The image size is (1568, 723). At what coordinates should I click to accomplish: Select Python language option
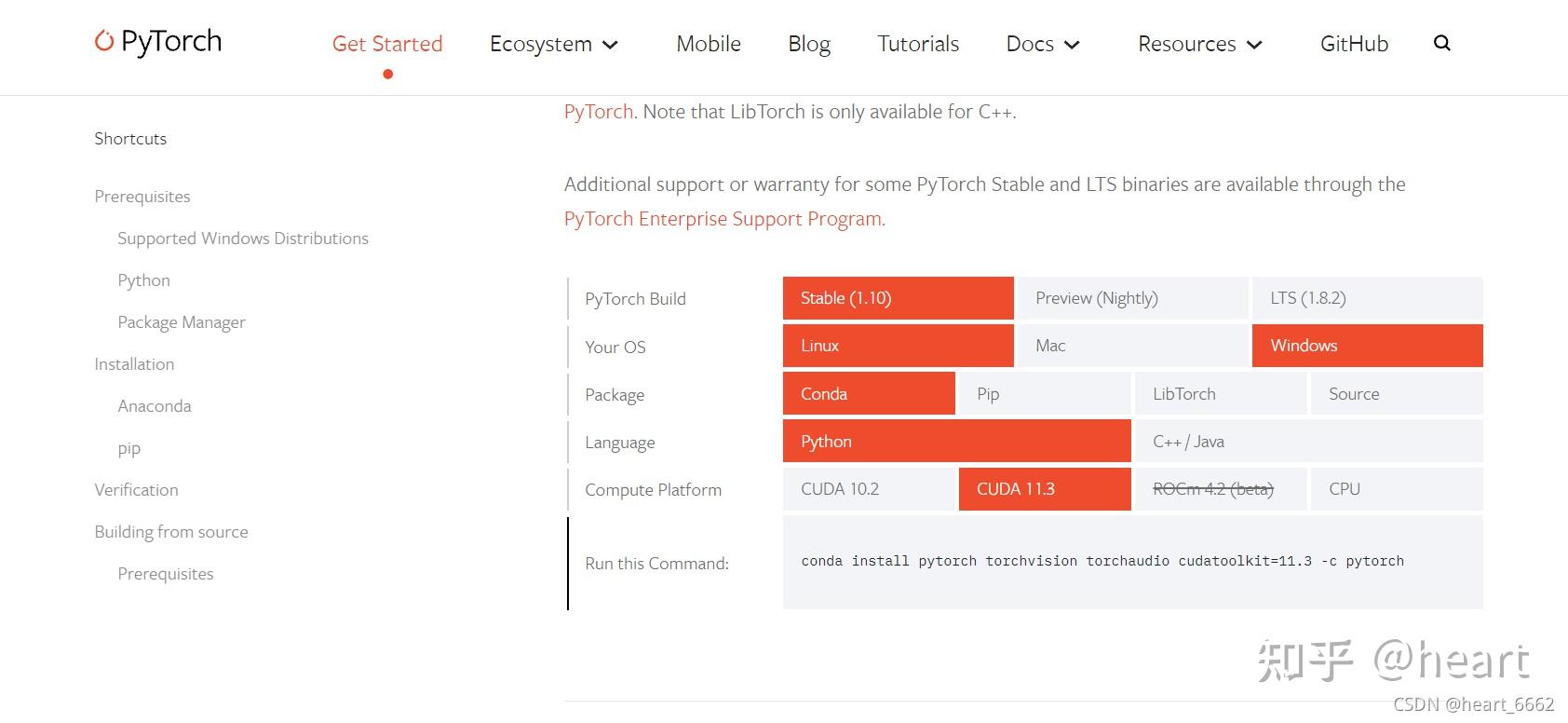tap(957, 441)
